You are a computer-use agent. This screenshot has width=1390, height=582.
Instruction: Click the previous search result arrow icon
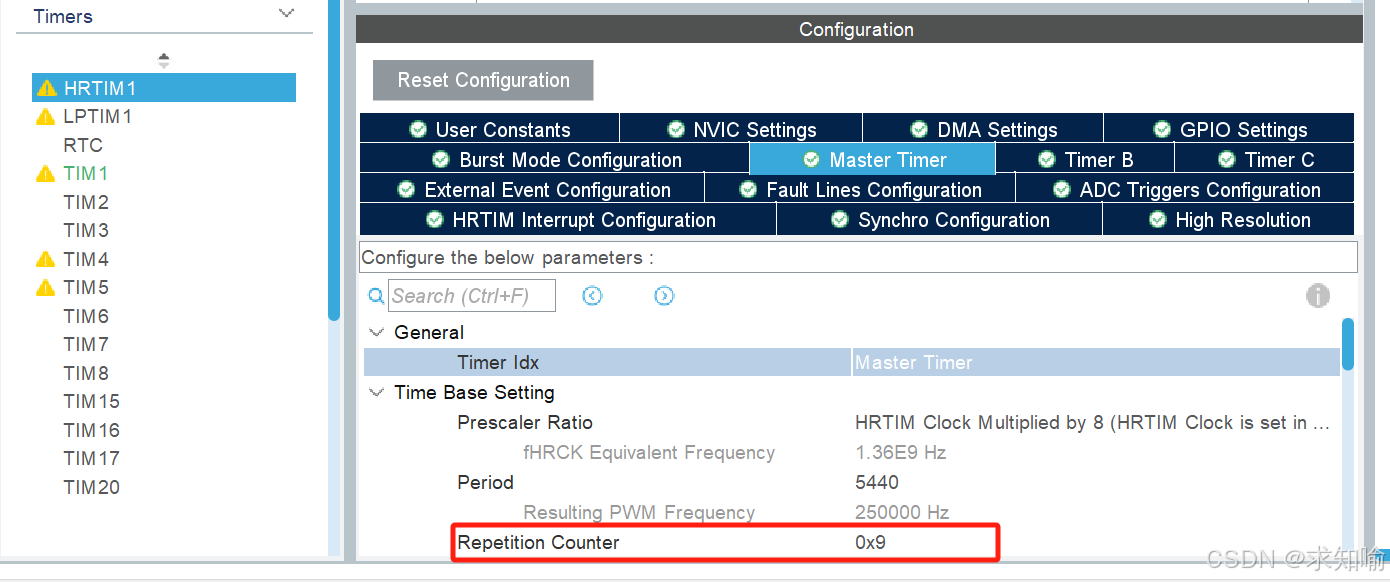coord(592,295)
